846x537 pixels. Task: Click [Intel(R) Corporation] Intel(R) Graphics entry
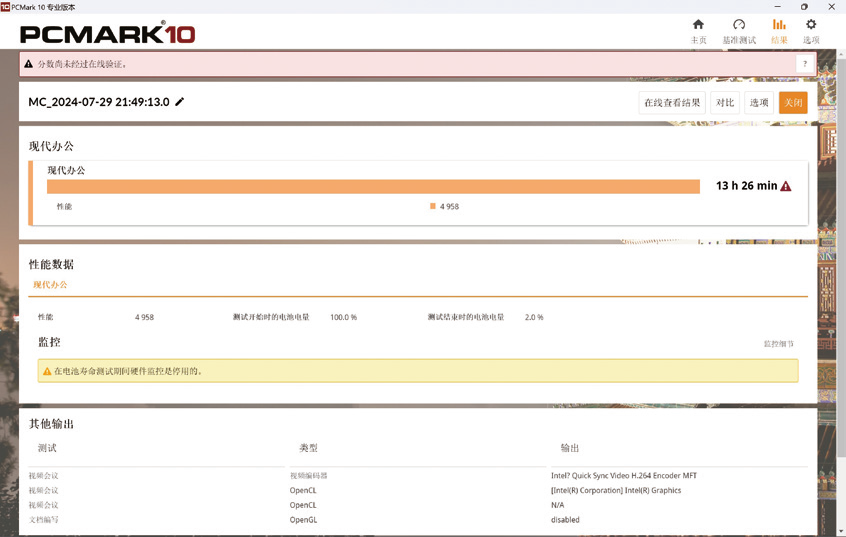point(616,490)
